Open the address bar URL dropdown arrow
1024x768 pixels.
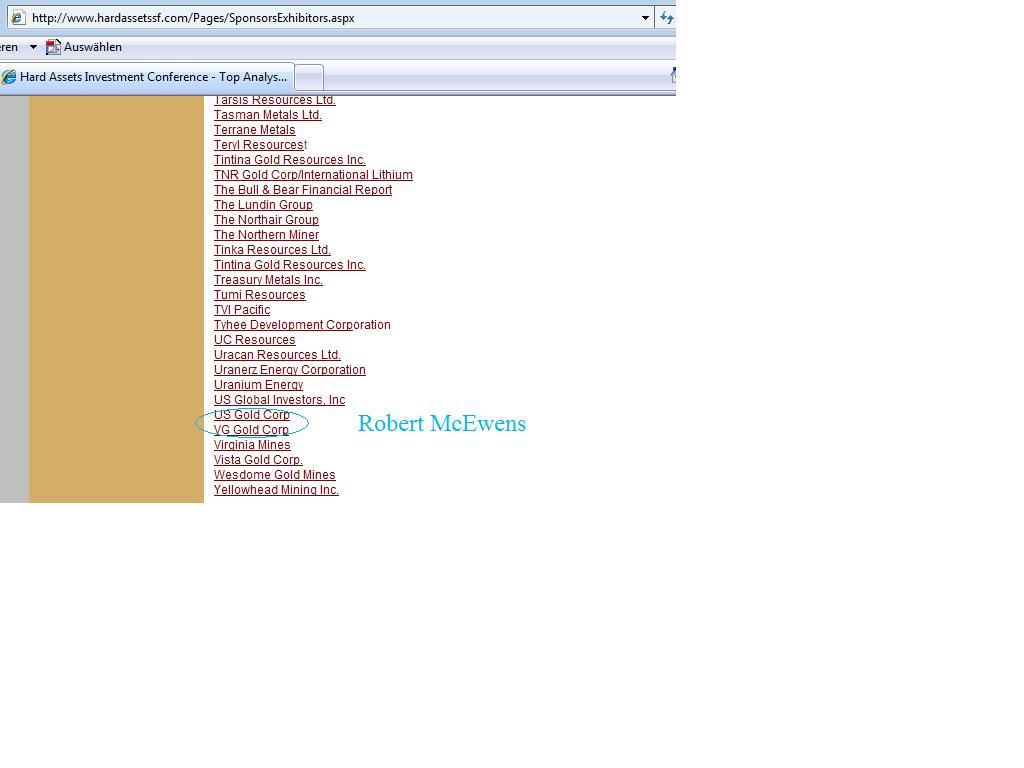click(645, 18)
